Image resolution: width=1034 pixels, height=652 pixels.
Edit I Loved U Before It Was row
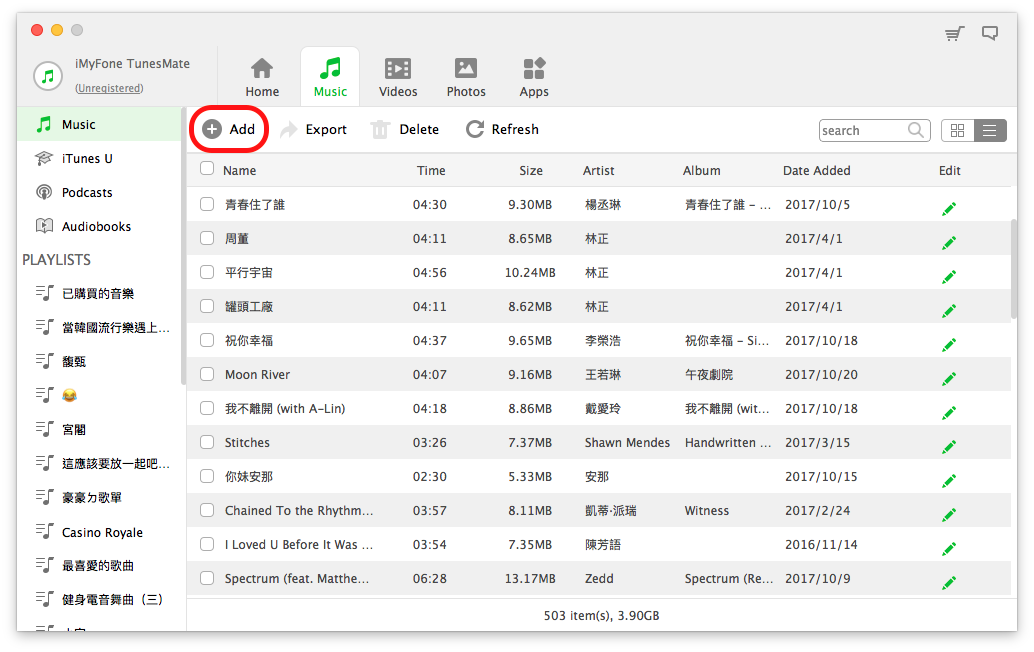[949, 548]
